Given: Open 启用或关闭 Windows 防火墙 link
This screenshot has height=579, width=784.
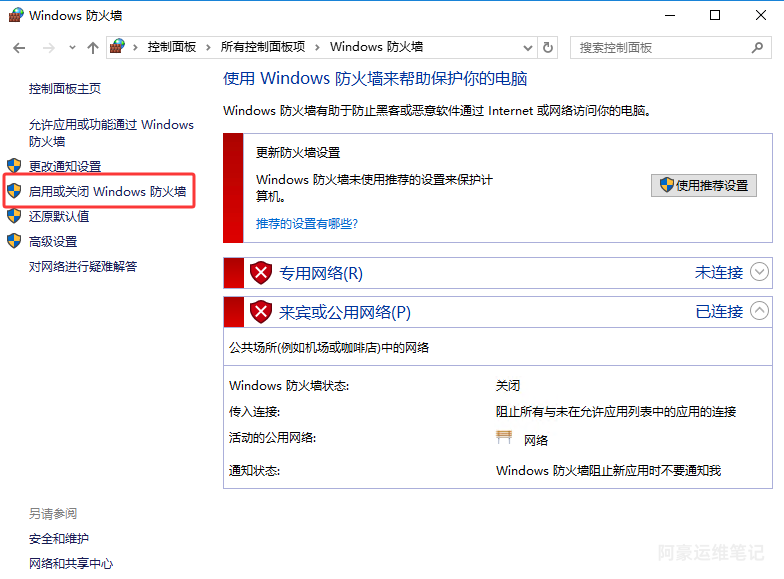Looking at the screenshot, I should (x=107, y=191).
